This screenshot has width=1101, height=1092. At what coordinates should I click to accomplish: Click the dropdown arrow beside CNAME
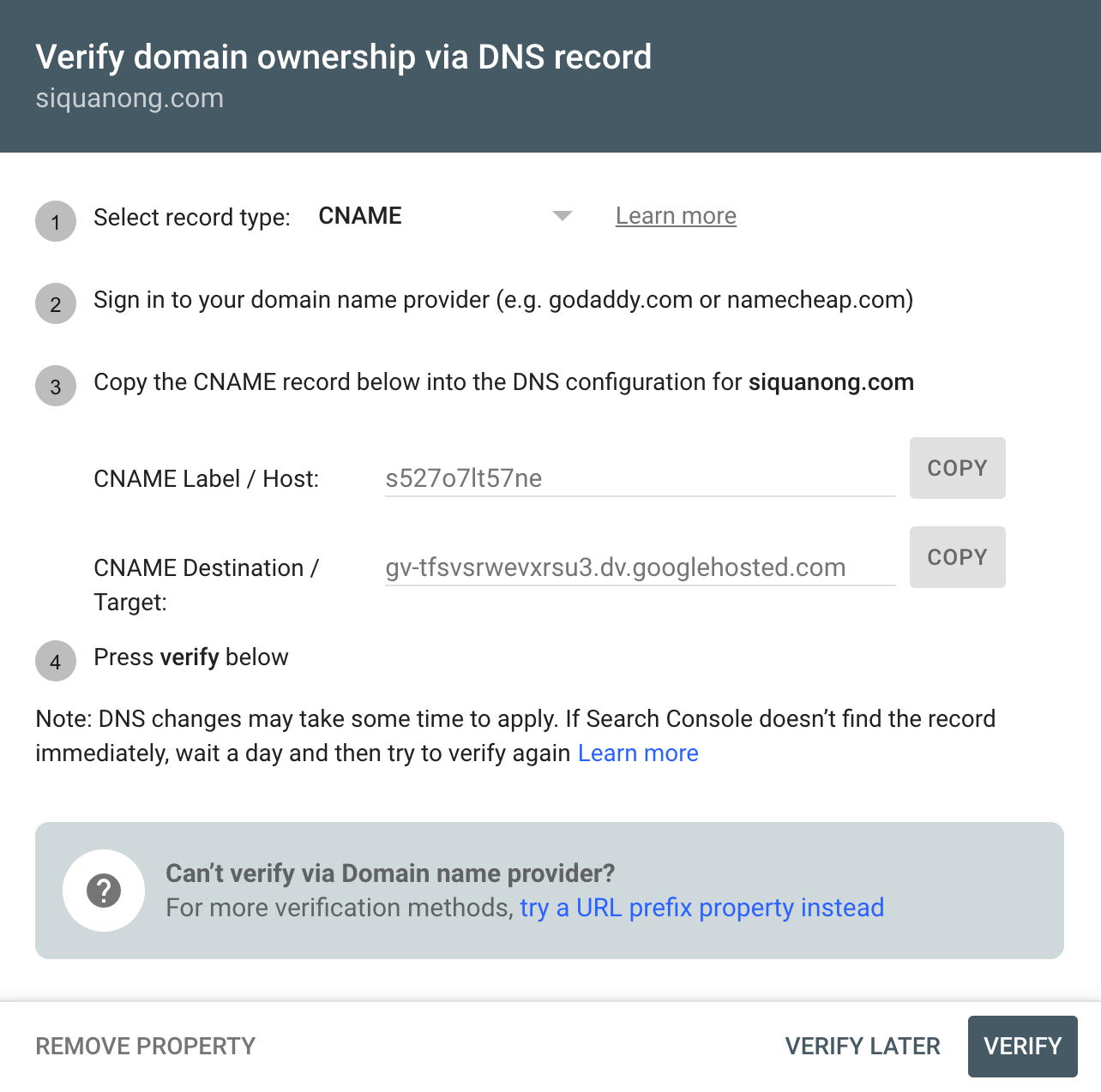click(562, 216)
